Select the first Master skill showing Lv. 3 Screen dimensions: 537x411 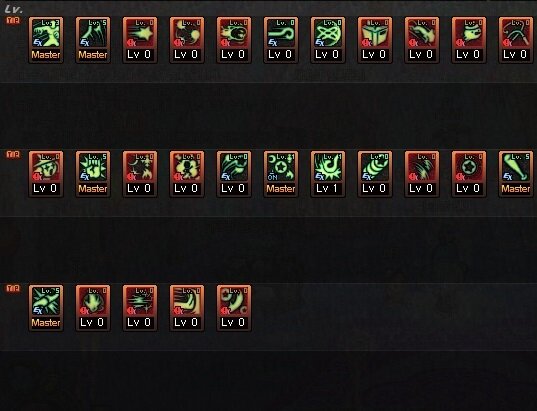pos(46,40)
